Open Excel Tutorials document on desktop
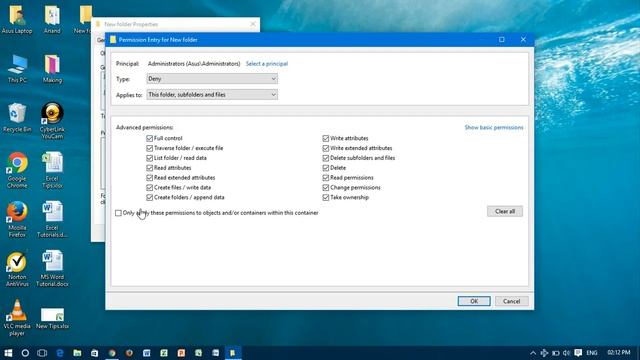Screen dimensions: 640x360 click(52, 219)
